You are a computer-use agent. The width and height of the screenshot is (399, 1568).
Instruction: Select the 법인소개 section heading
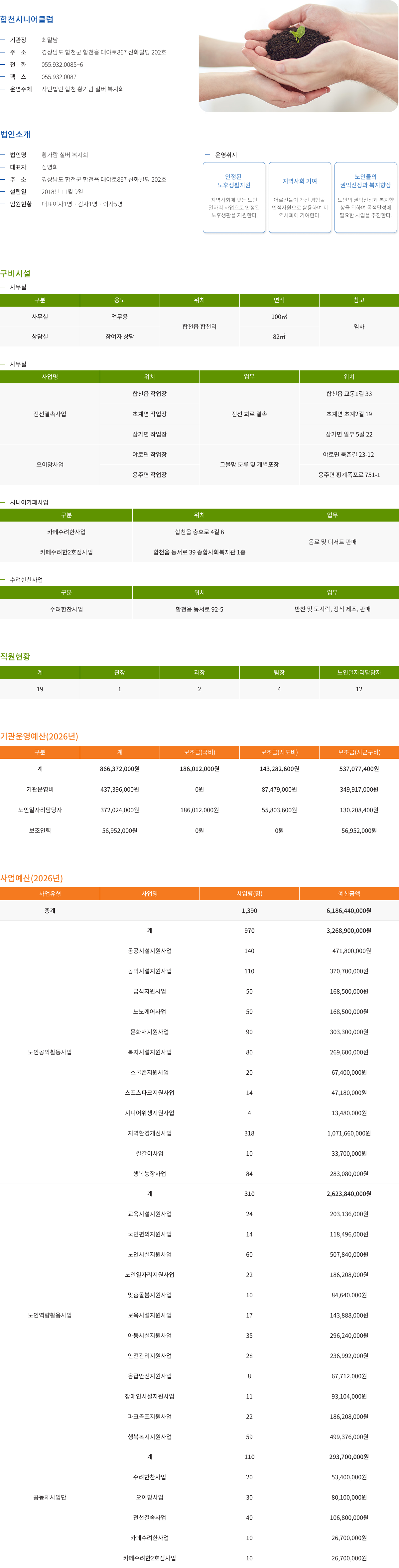click(15, 134)
